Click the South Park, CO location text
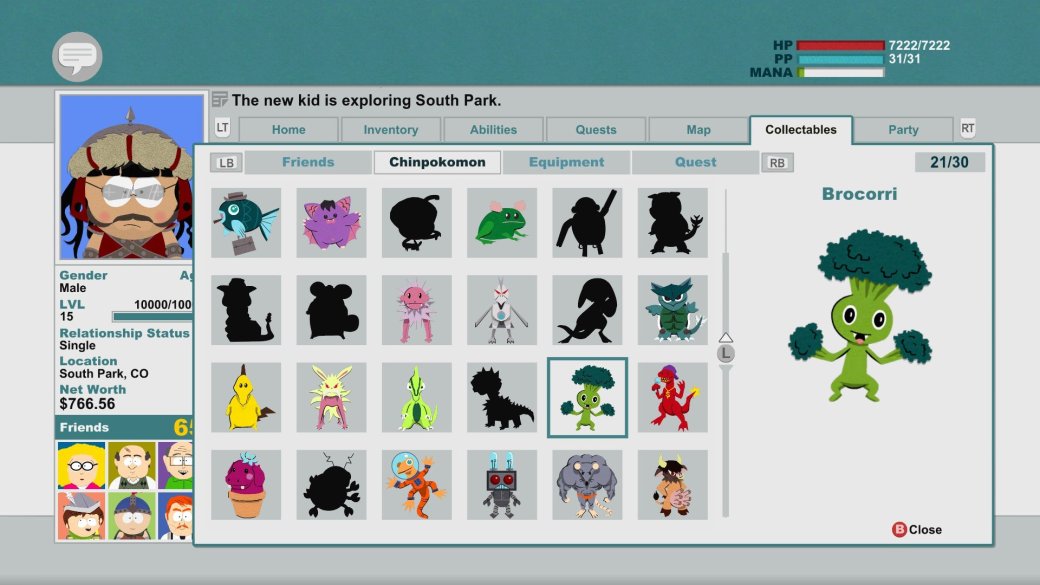The height and width of the screenshot is (585, 1040). (103, 373)
